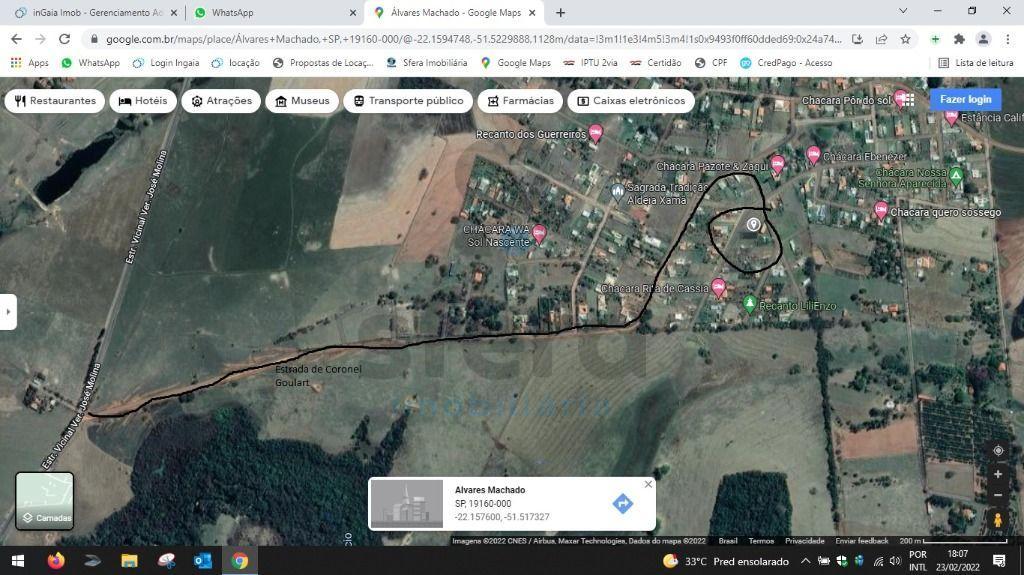Open the Enviar feedback link
Image resolution: width=1024 pixels, height=575 pixels.
862,541
